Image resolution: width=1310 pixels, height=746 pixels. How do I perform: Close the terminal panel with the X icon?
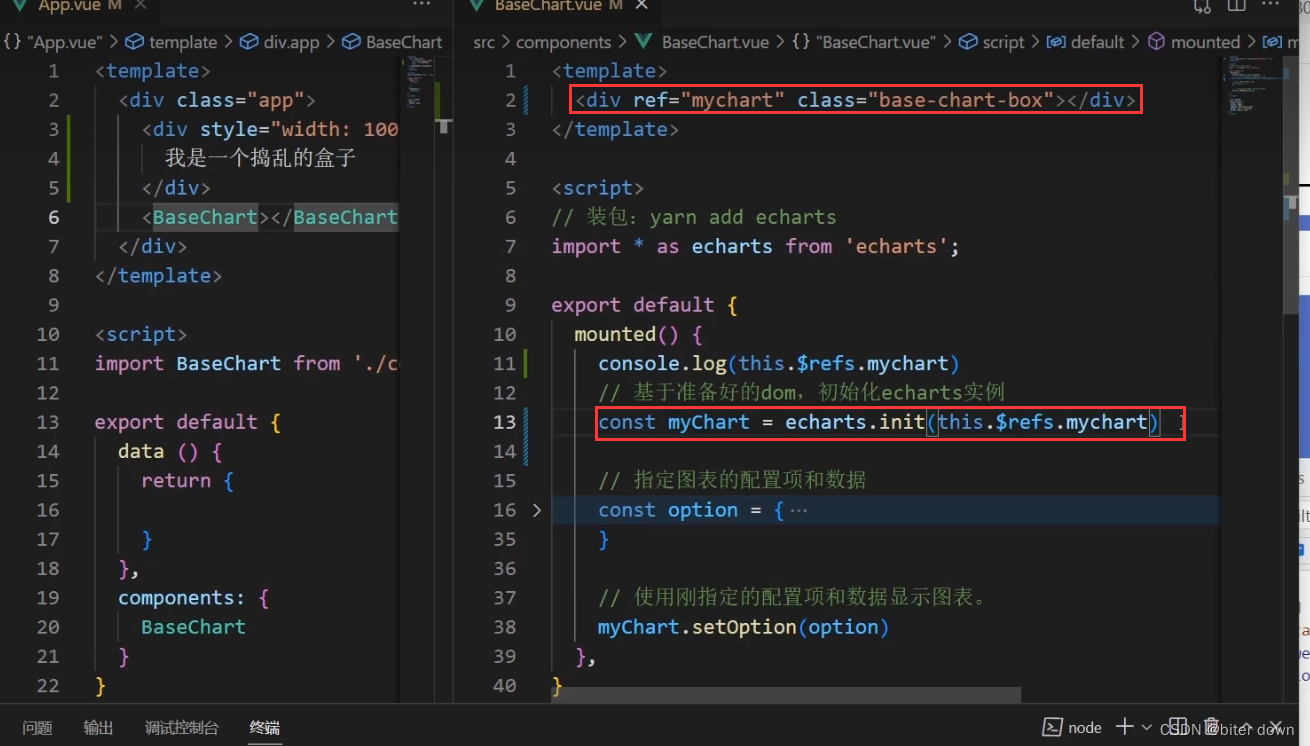[x=1276, y=727]
